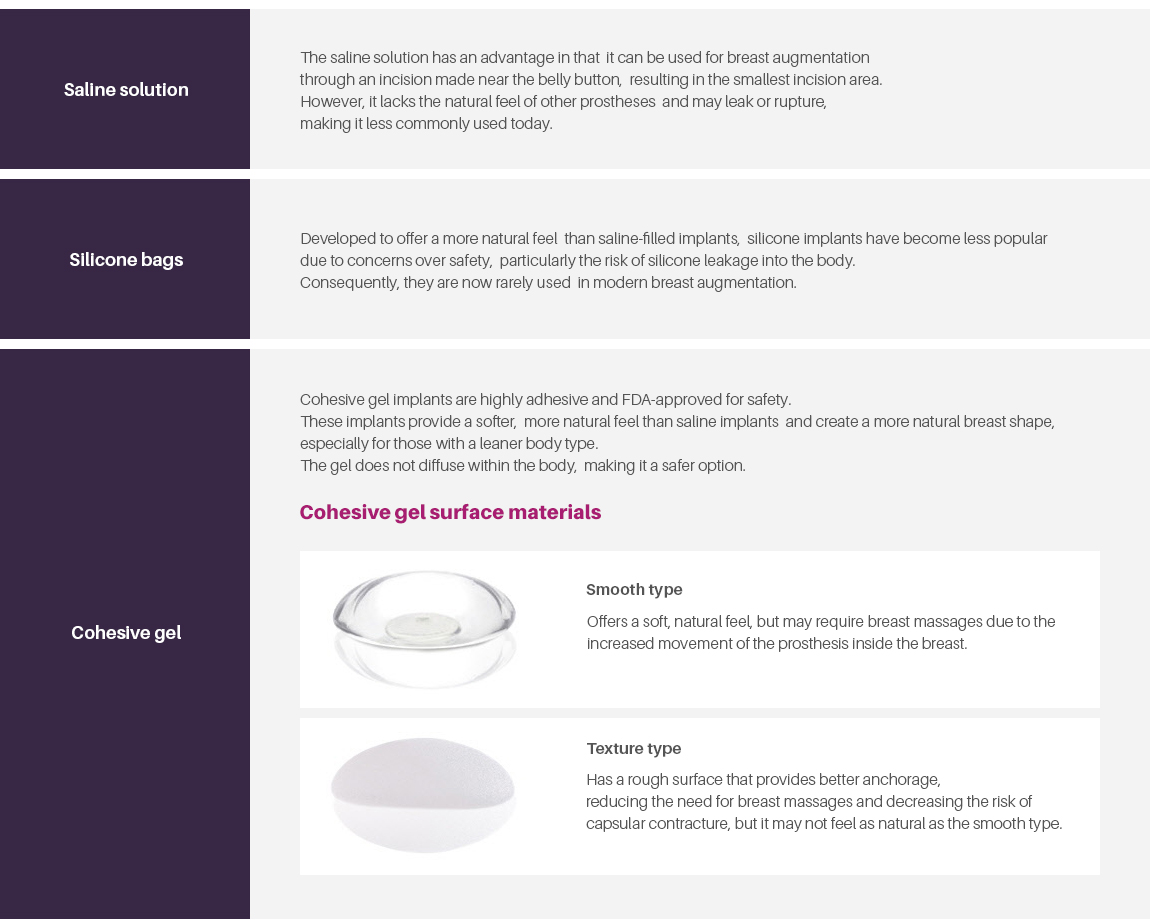Click the Cohesive gel surface materials heading
The width and height of the screenshot is (1150, 922).
click(x=450, y=512)
